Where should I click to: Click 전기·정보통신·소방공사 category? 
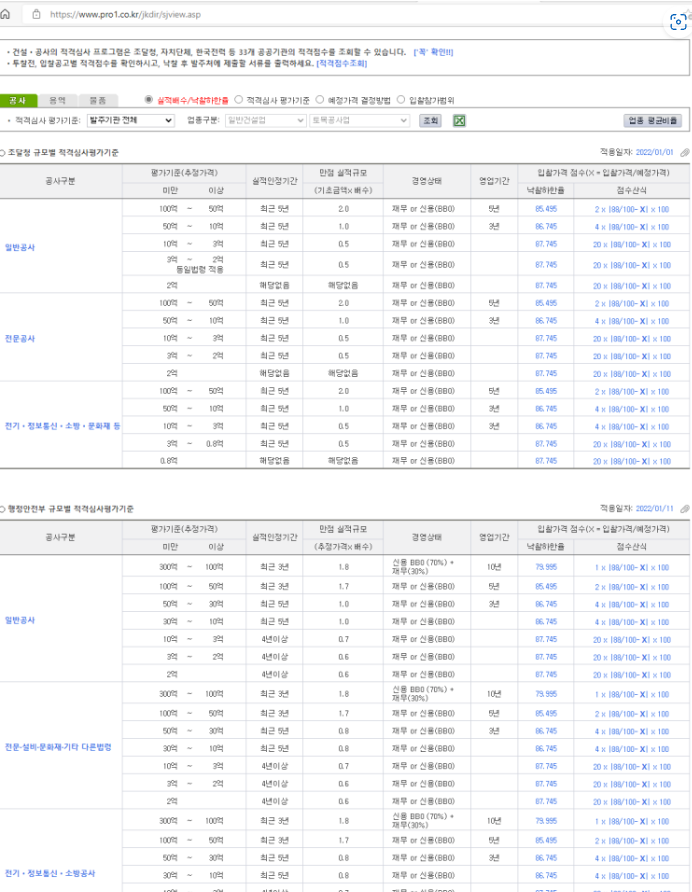tap(50, 873)
